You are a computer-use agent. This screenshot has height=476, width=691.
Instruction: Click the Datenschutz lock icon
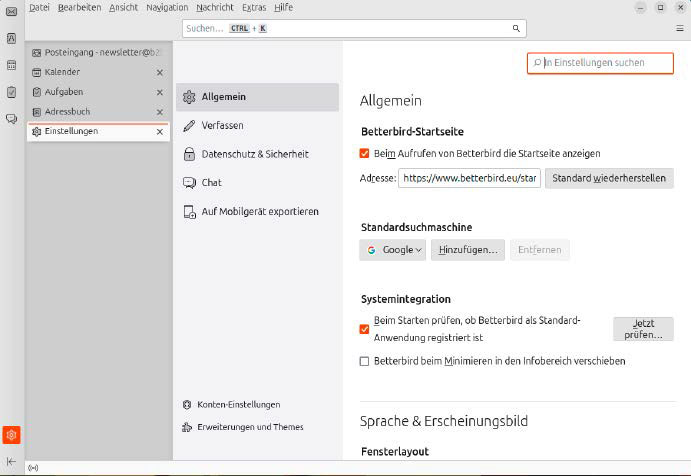[x=189, y=154]
